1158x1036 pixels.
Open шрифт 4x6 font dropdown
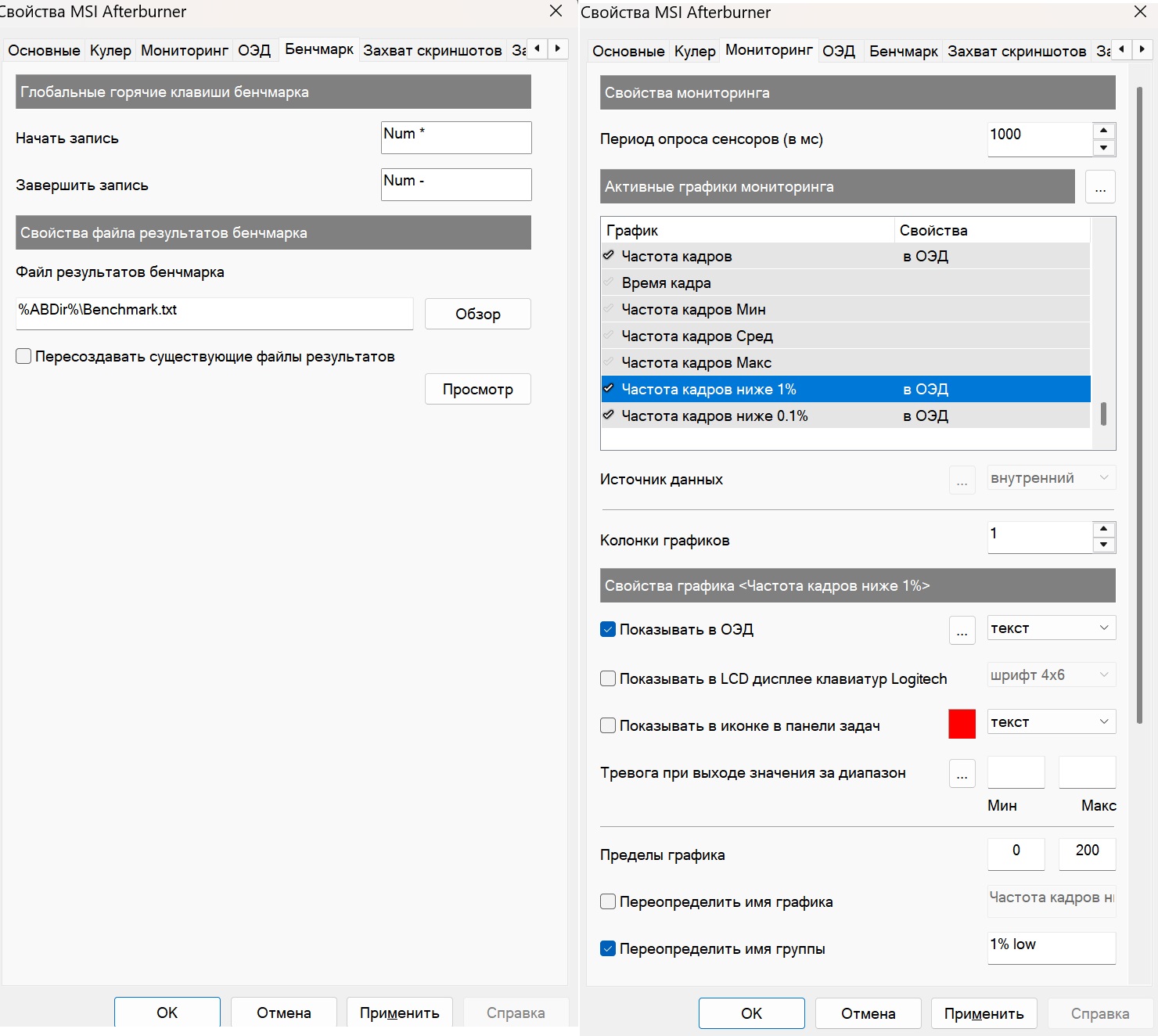1052,674
